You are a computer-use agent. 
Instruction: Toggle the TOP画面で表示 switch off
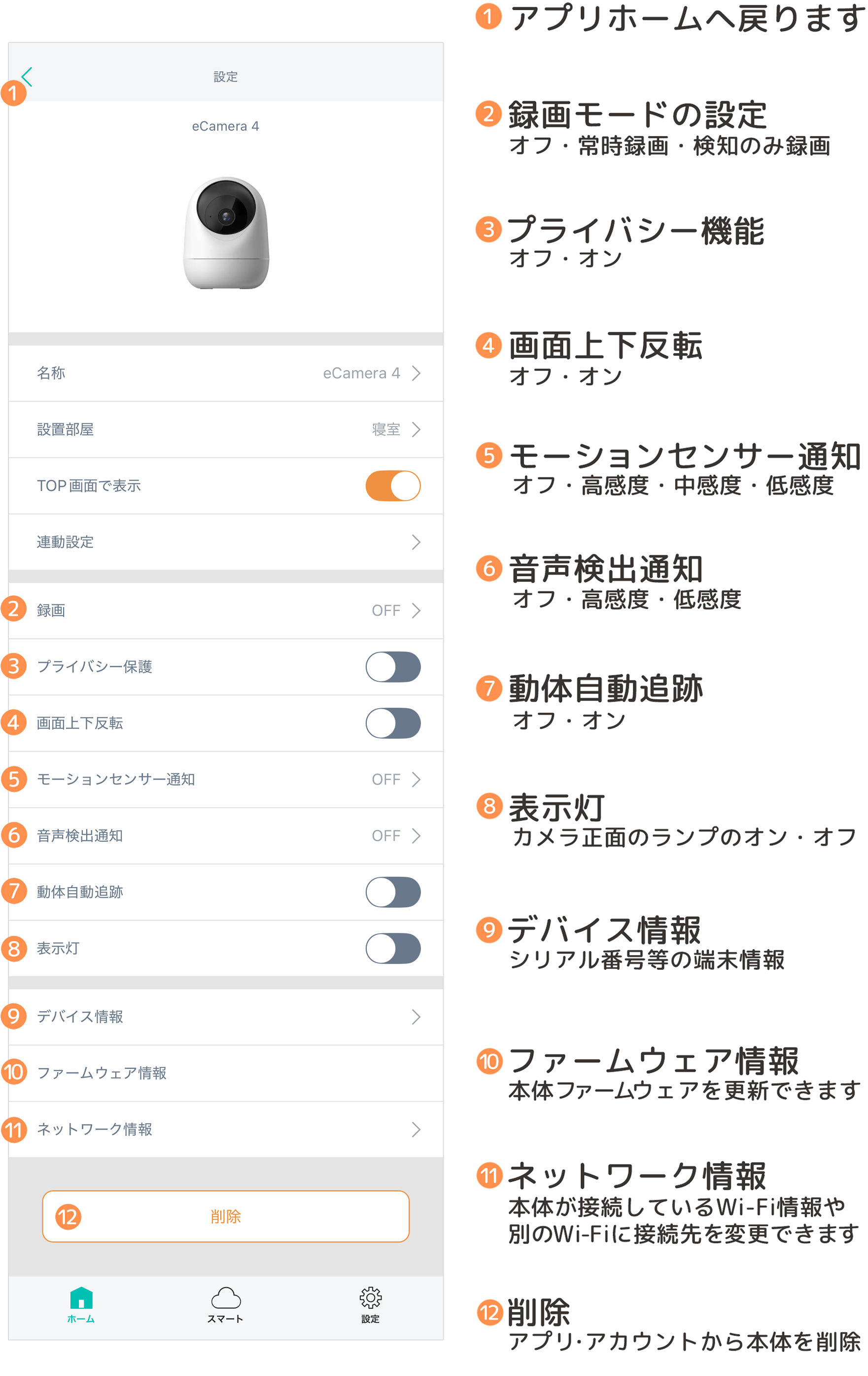(393, 486)
